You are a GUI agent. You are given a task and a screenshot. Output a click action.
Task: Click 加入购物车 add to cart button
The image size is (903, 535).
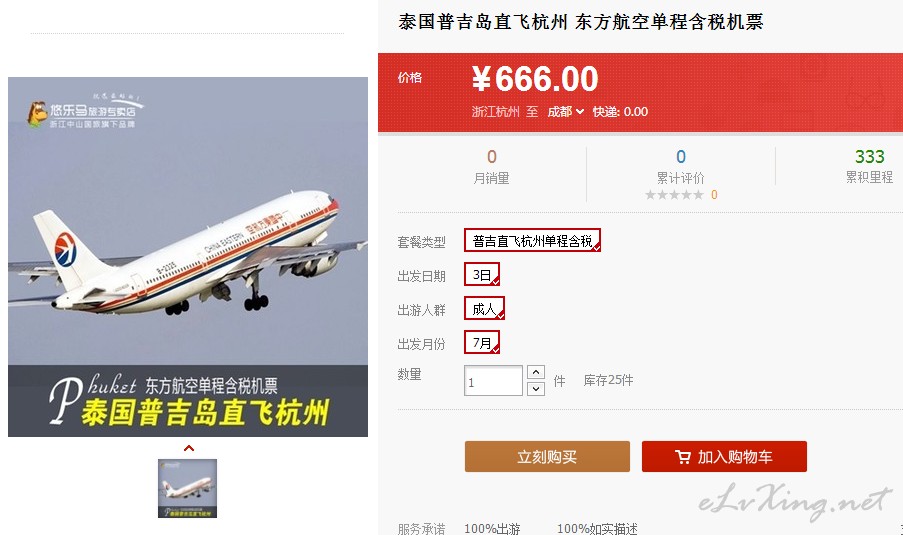(x=724, y=457)
